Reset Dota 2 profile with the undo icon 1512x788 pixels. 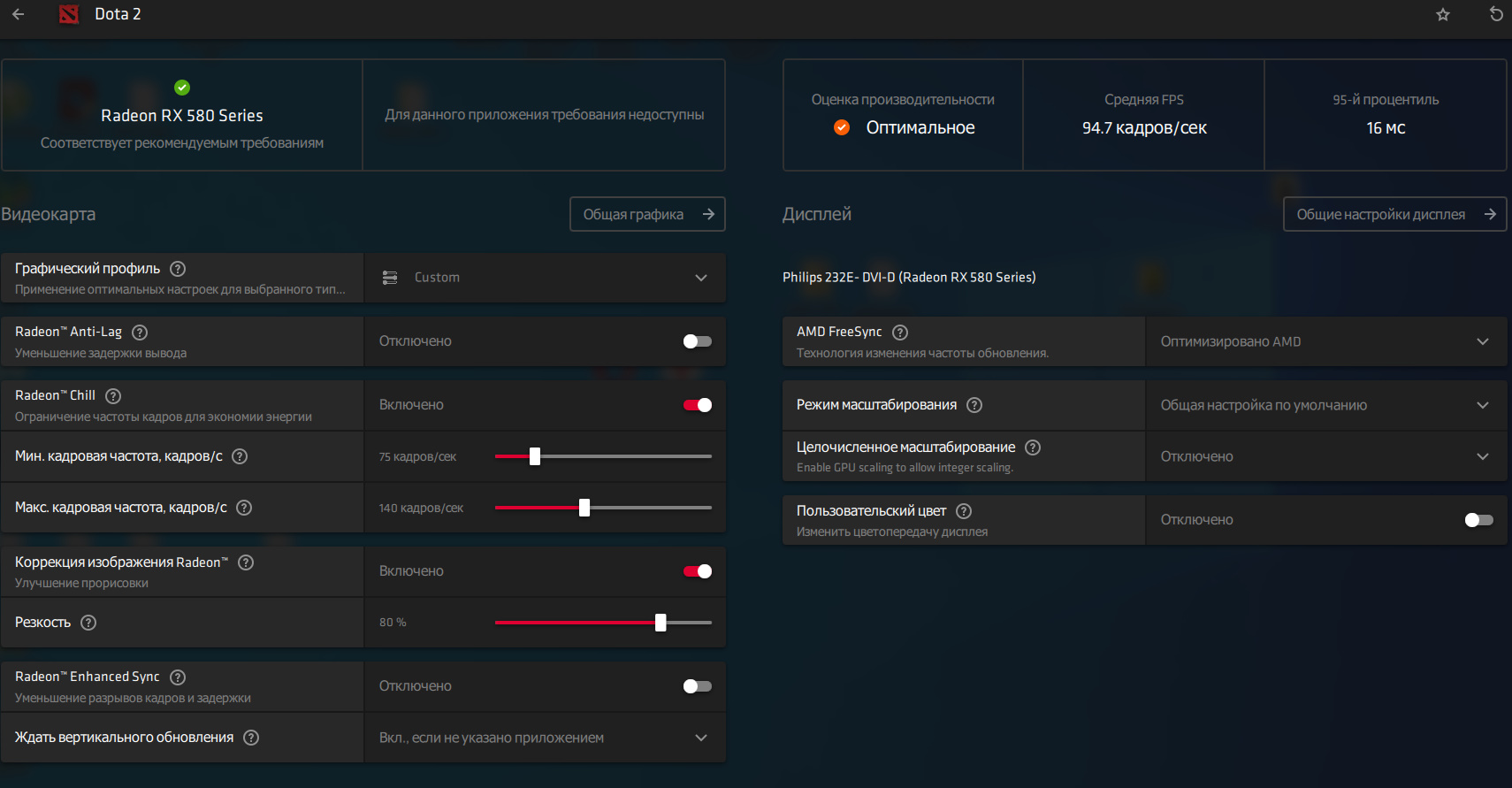tap(1496, 14)
